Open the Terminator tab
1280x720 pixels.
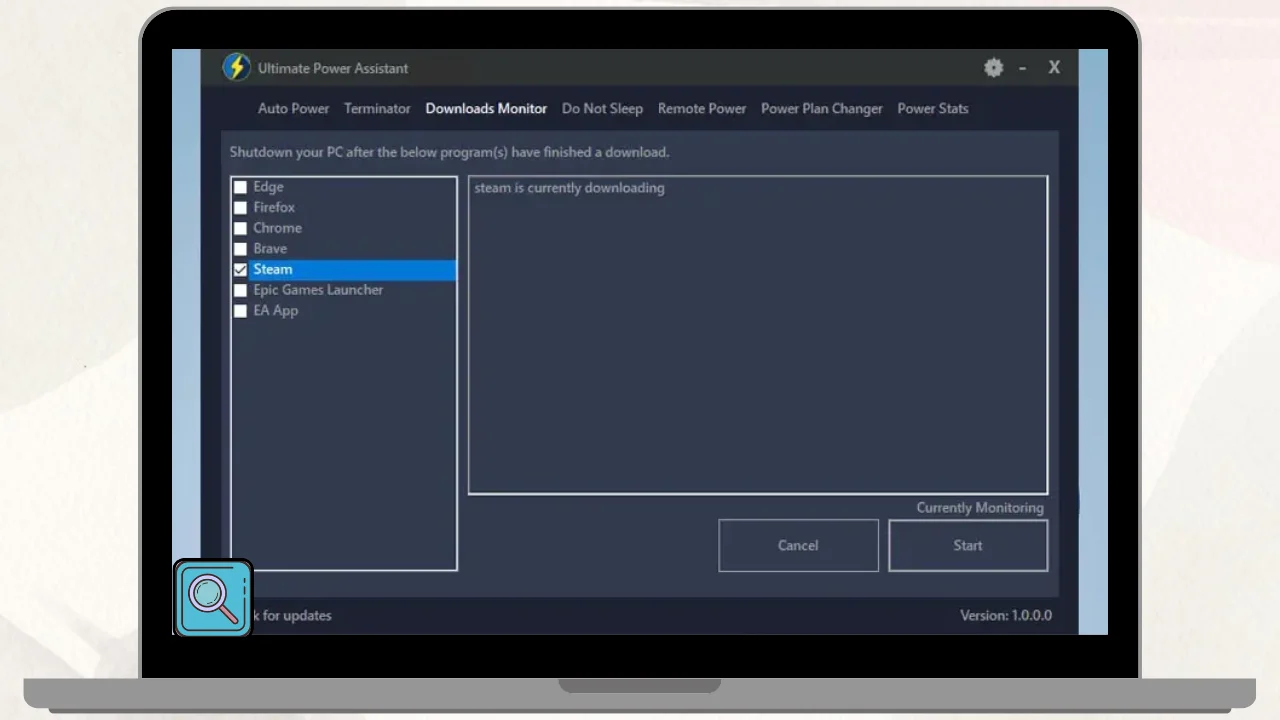(x=377, y=109)
